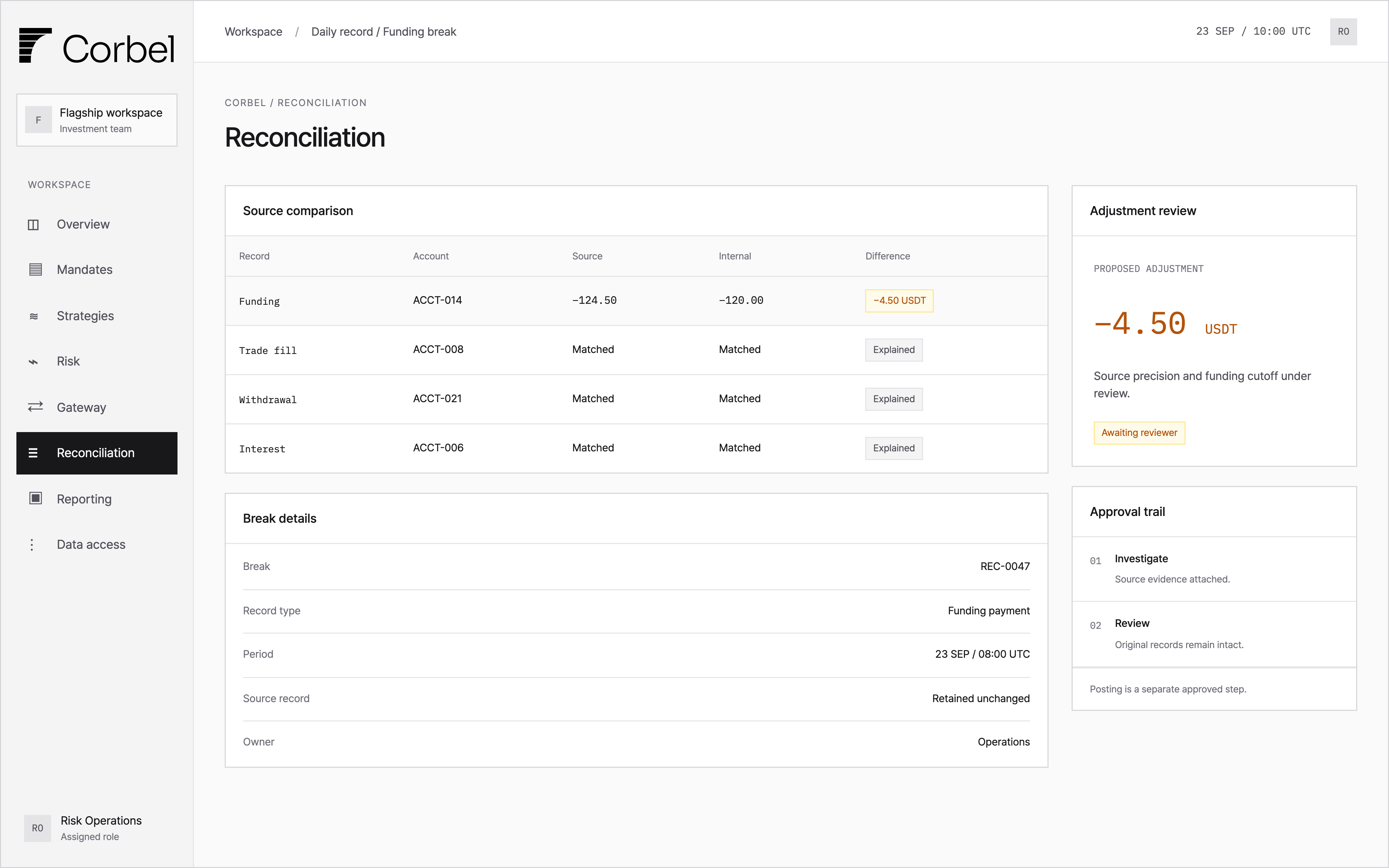Screen dimensions: 1389x868
Task: Open the Strategies page
Action: tap(97, 316)
